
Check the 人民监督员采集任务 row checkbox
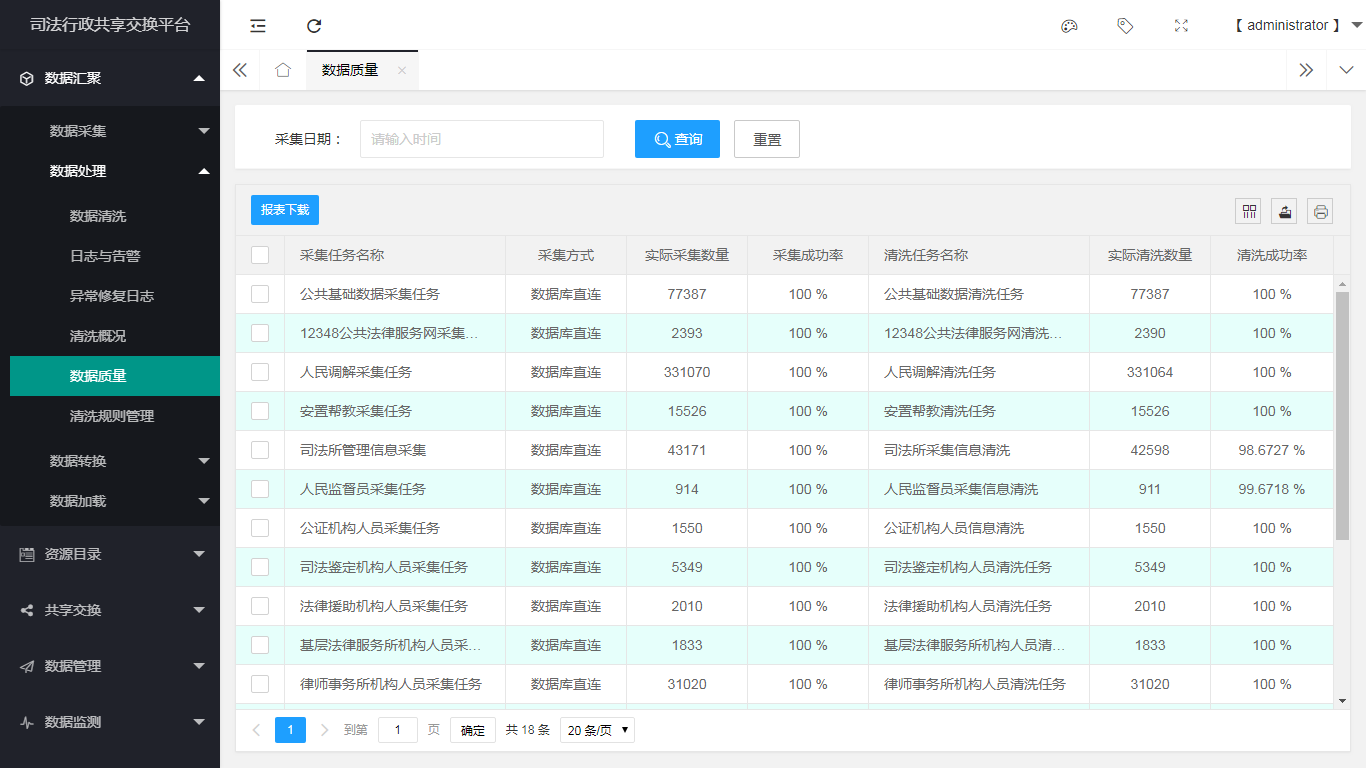260,489
